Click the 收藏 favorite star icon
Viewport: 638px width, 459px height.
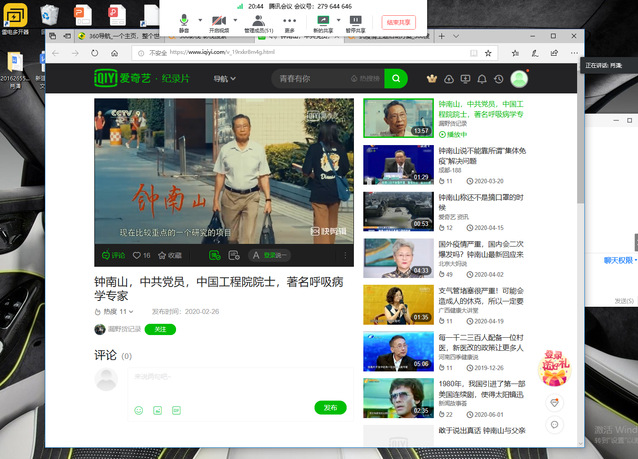(x=162, y=256)
